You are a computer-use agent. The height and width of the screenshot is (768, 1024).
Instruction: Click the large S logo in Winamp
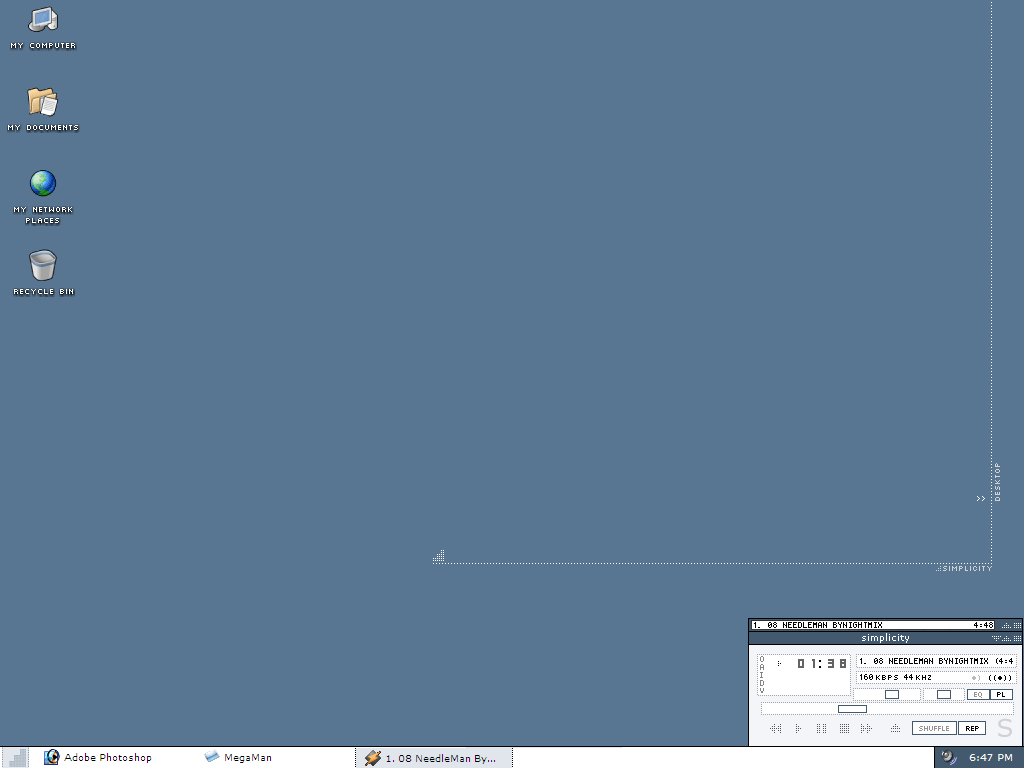click(x=1004, y=728)
